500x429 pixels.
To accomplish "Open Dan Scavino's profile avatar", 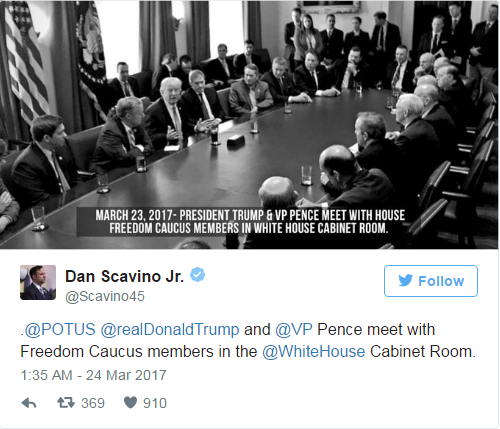I will coord(38,282).
